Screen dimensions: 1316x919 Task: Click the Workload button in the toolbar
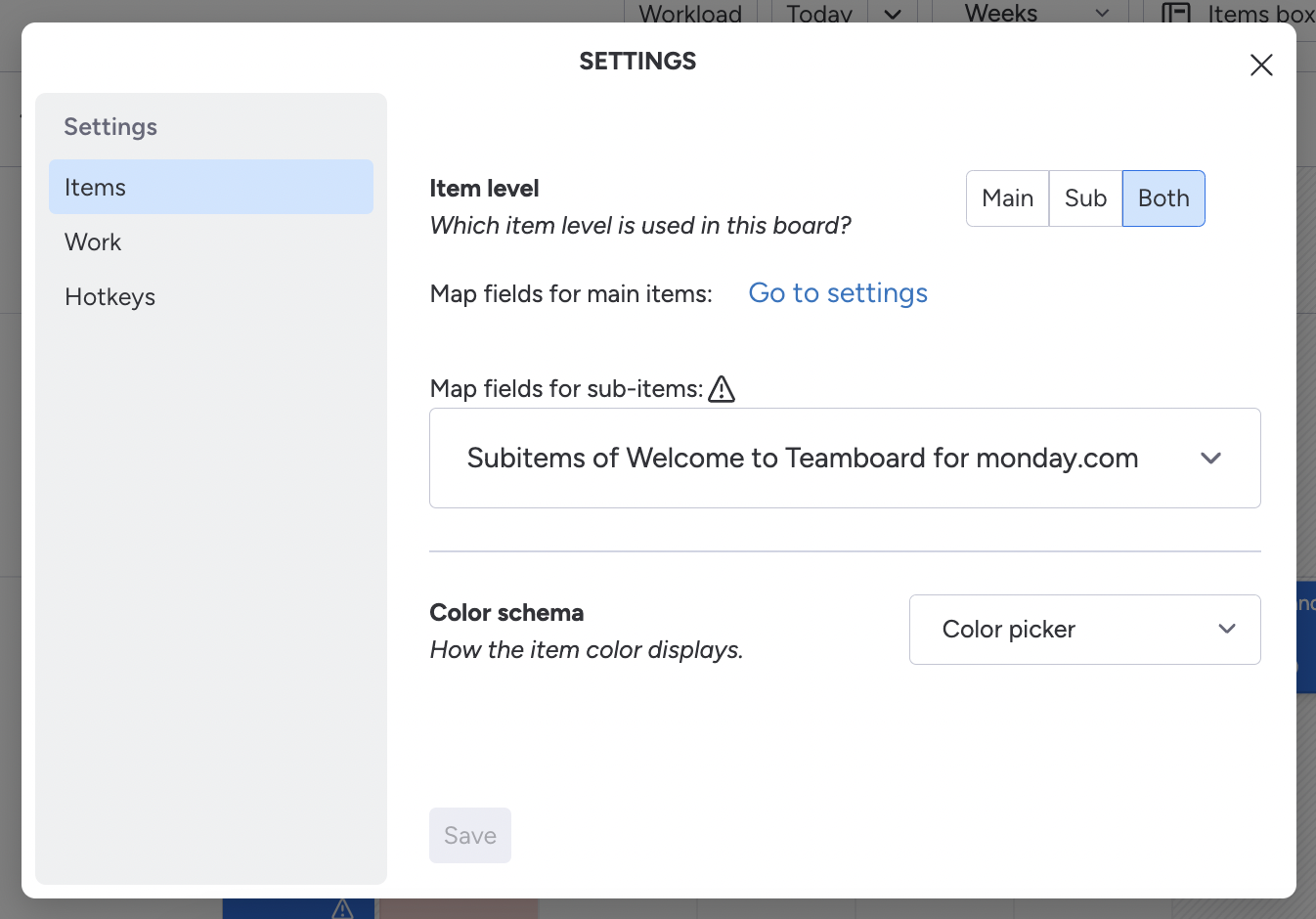(690, 14)
